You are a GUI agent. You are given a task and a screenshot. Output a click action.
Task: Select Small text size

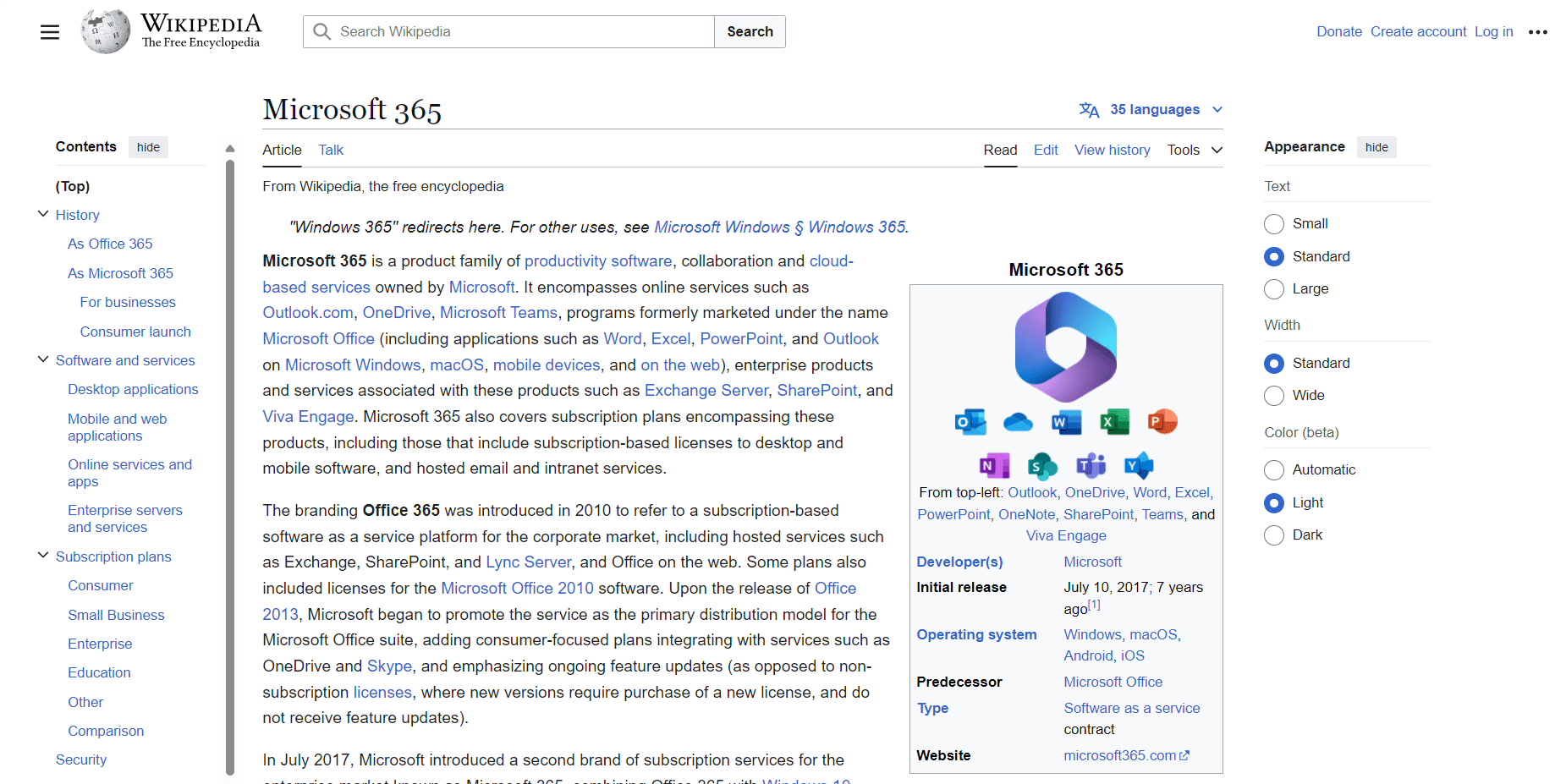click(x=1273, y=224)
